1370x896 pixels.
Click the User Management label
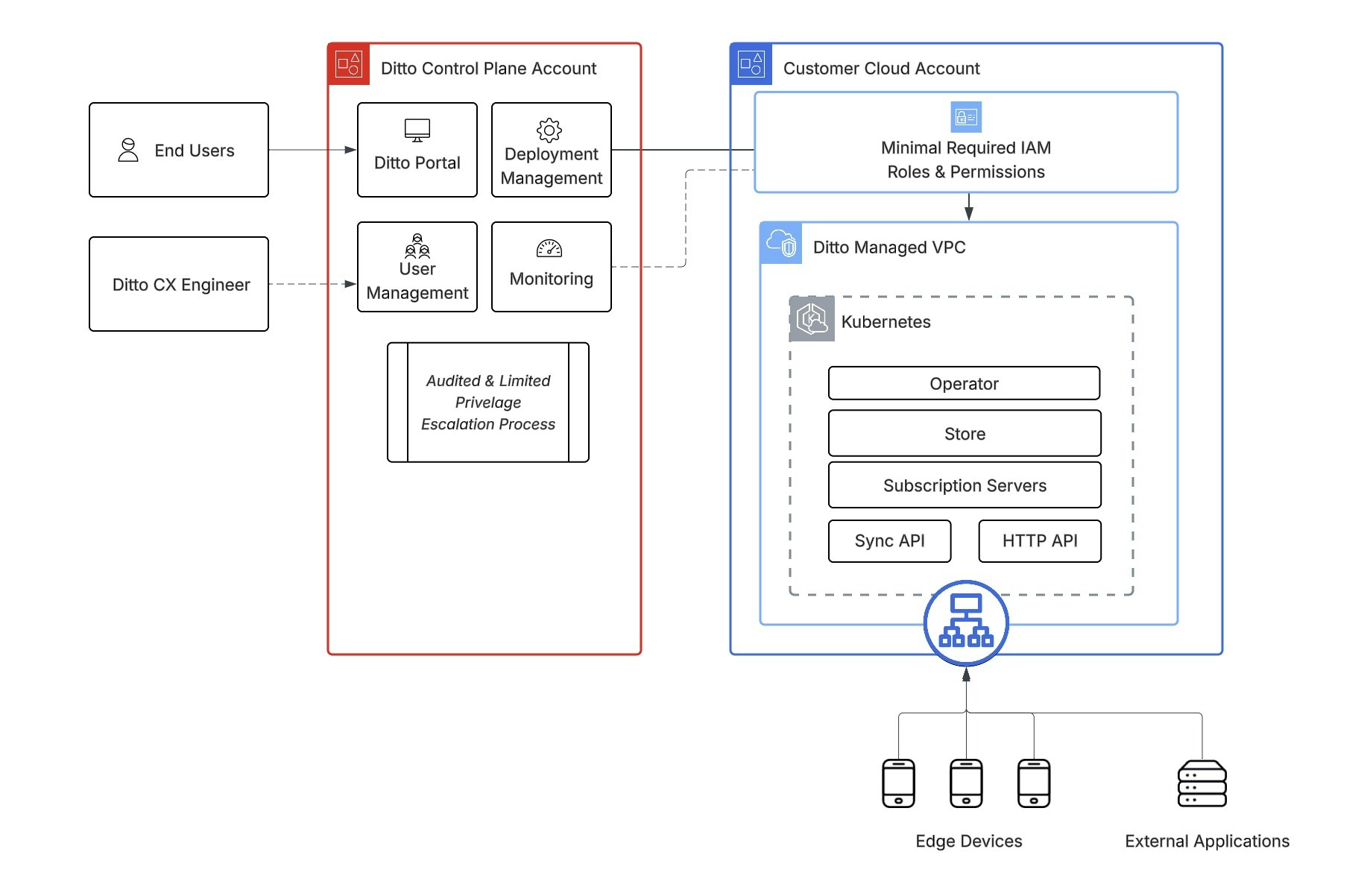(x=417, y=281)
